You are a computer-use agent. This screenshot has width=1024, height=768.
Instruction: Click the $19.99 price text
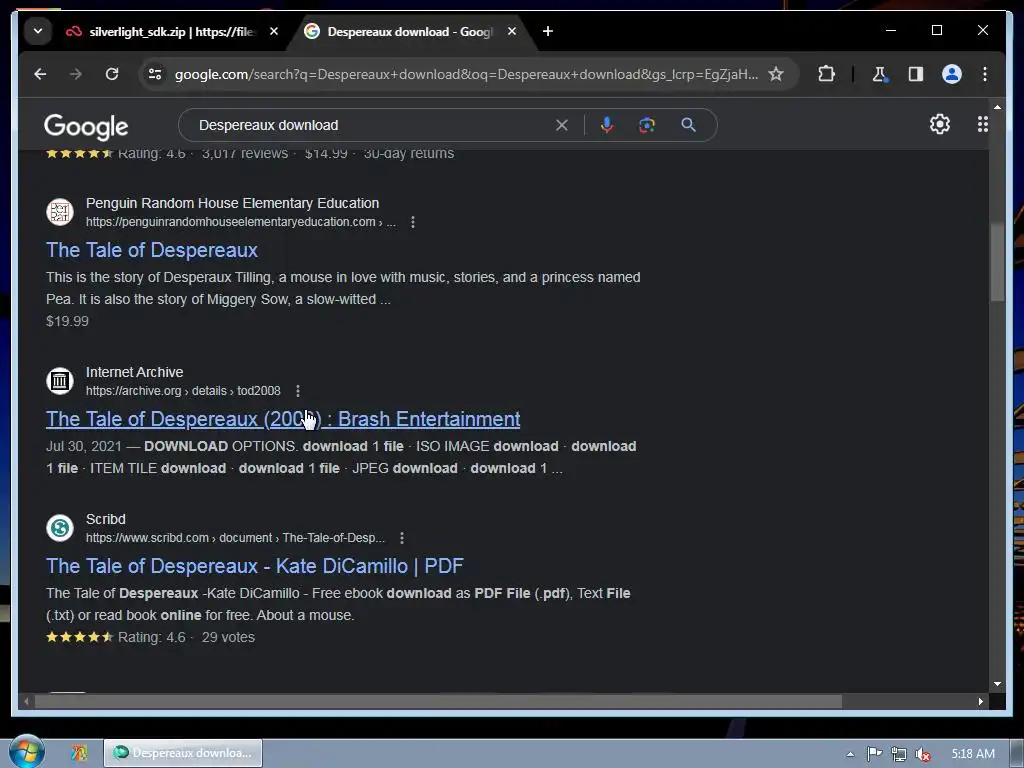67,321
